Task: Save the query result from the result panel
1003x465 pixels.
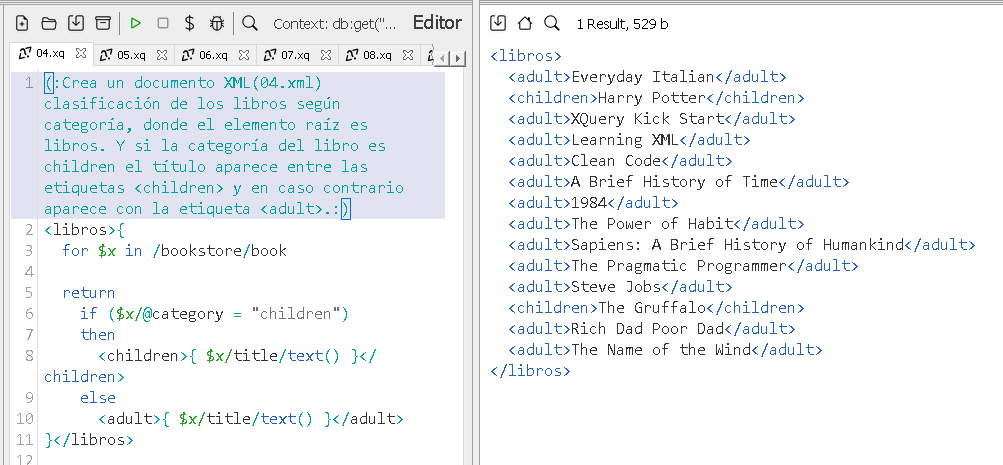Action: point(498,23)
